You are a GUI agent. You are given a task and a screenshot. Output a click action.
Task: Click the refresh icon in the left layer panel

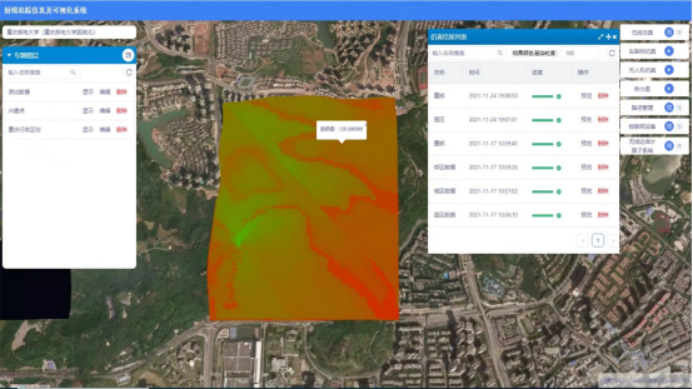click(x=129, y=72)
